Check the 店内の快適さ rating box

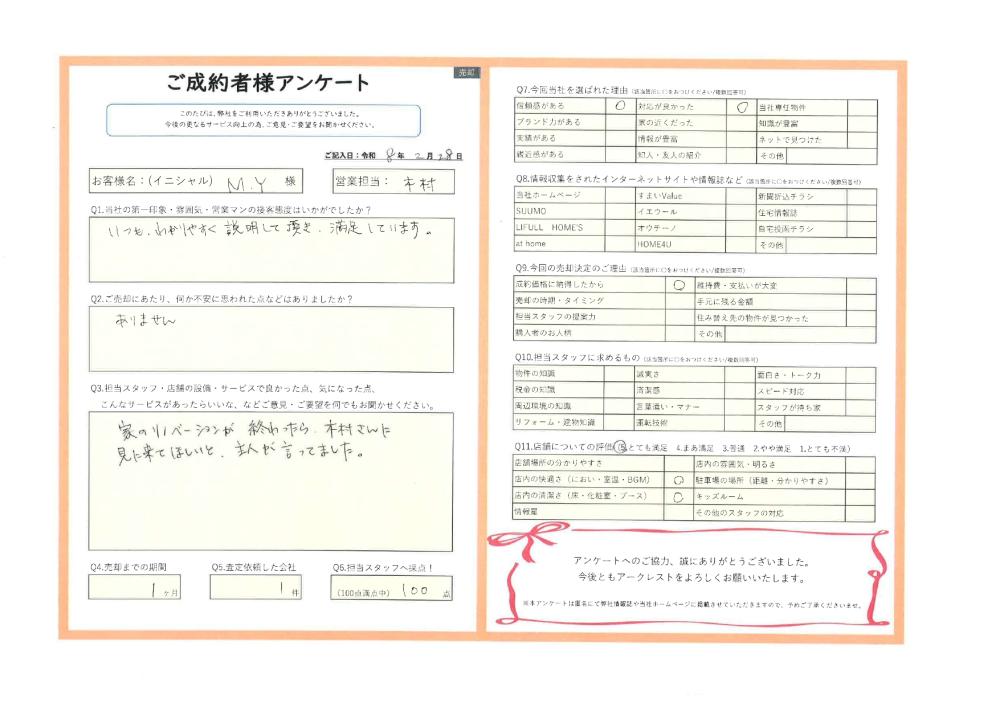click(678, 480)
